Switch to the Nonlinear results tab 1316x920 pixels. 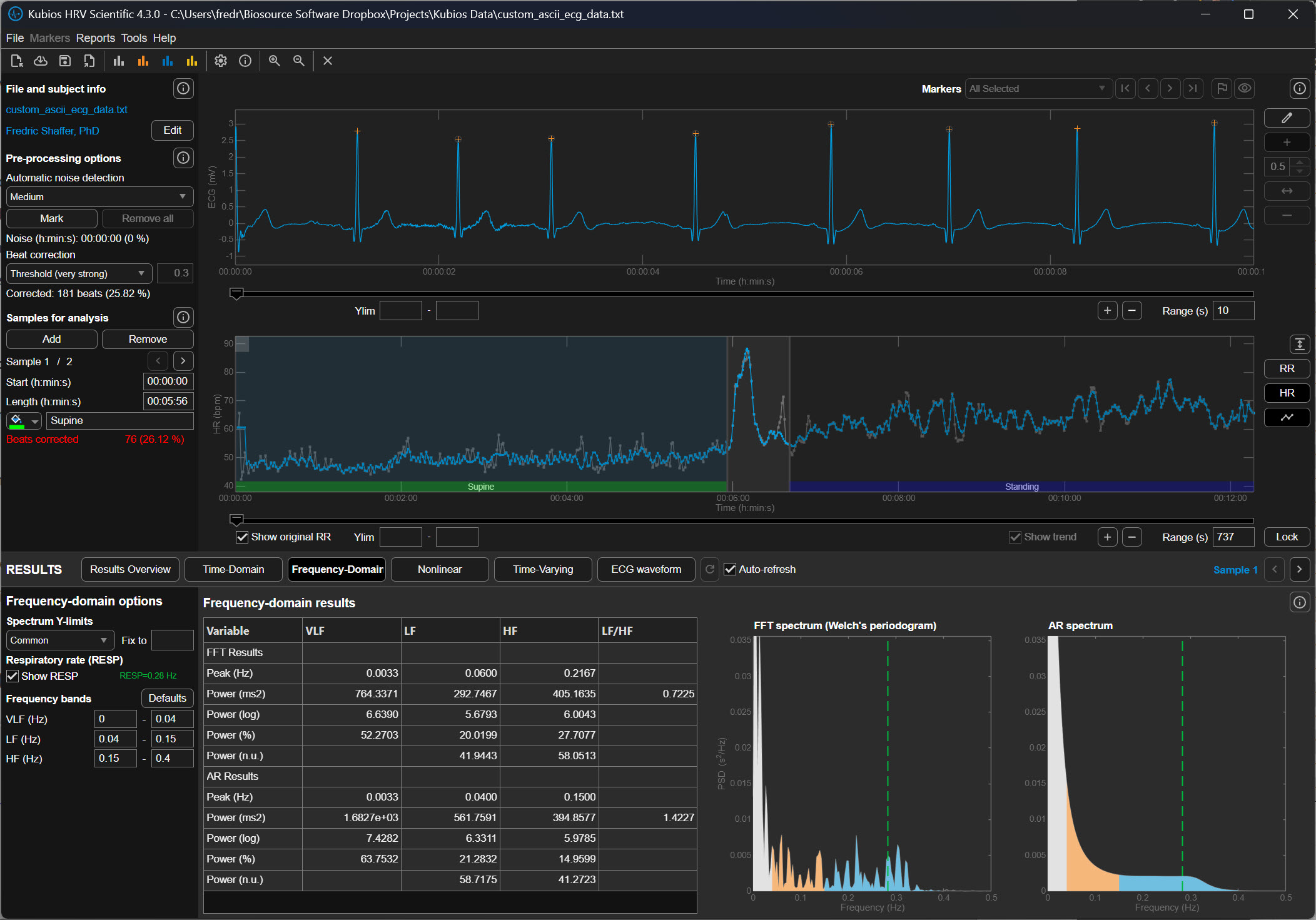coord(439,569)
